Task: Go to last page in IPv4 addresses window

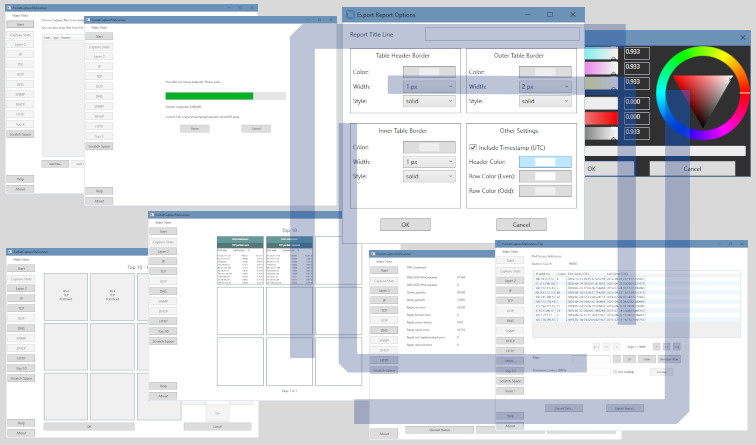Action: coord(676,347)
